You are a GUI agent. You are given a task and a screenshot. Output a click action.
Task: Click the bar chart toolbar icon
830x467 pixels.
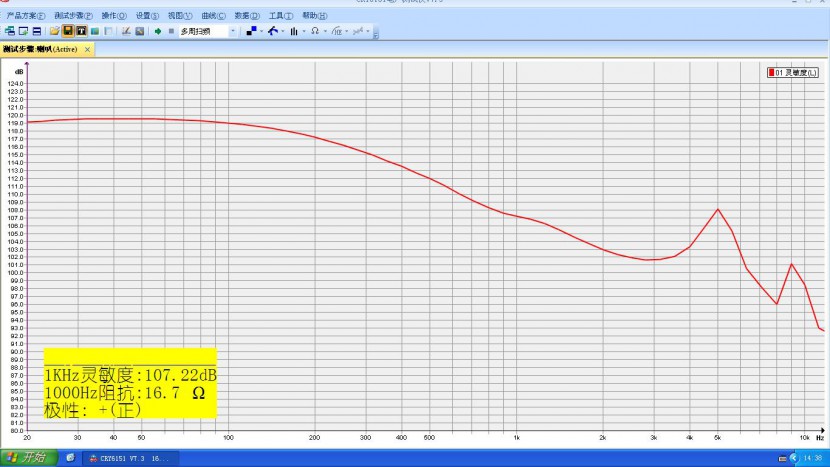click(294, 31)
